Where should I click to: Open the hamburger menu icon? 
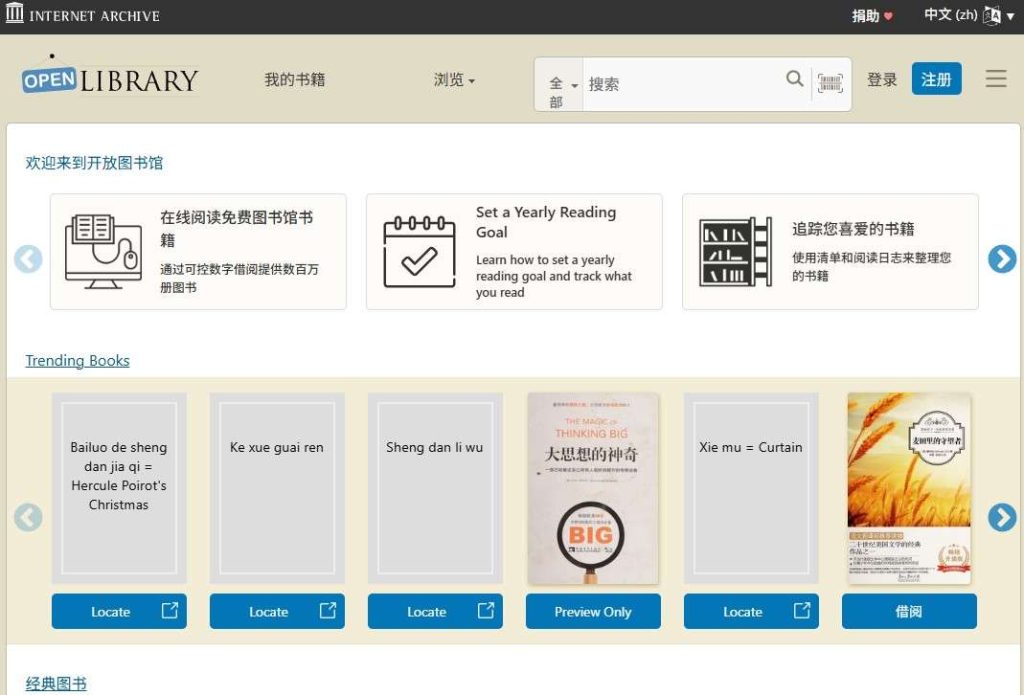point(995,79)
